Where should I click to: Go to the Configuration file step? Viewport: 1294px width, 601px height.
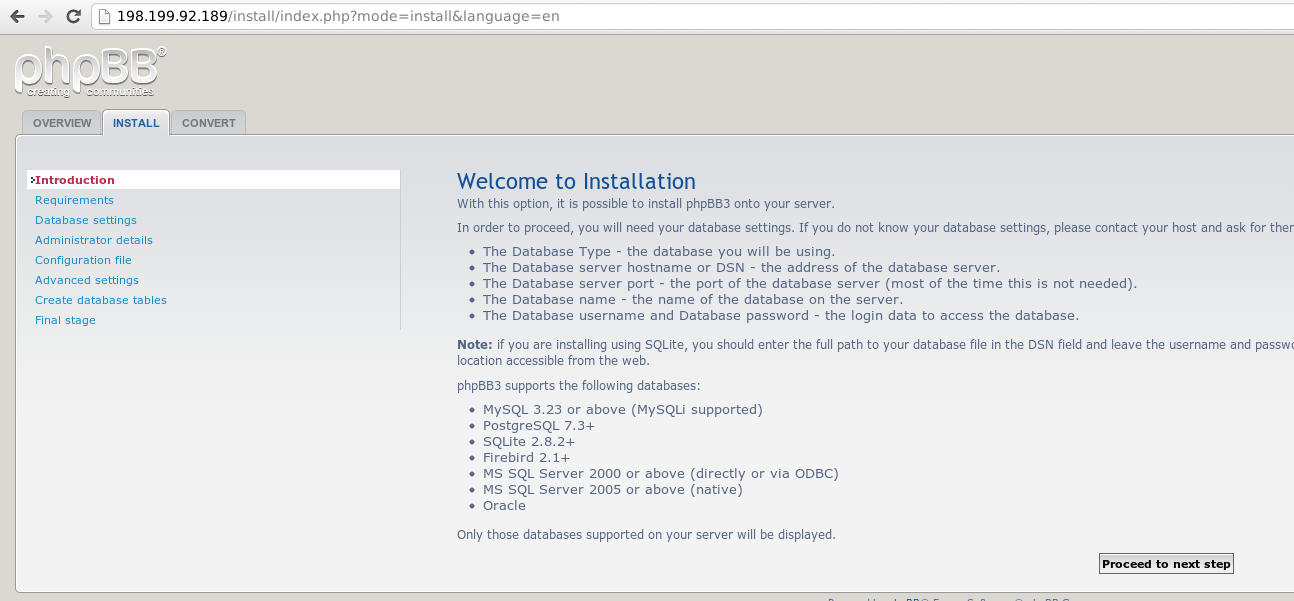coord(83,260)
